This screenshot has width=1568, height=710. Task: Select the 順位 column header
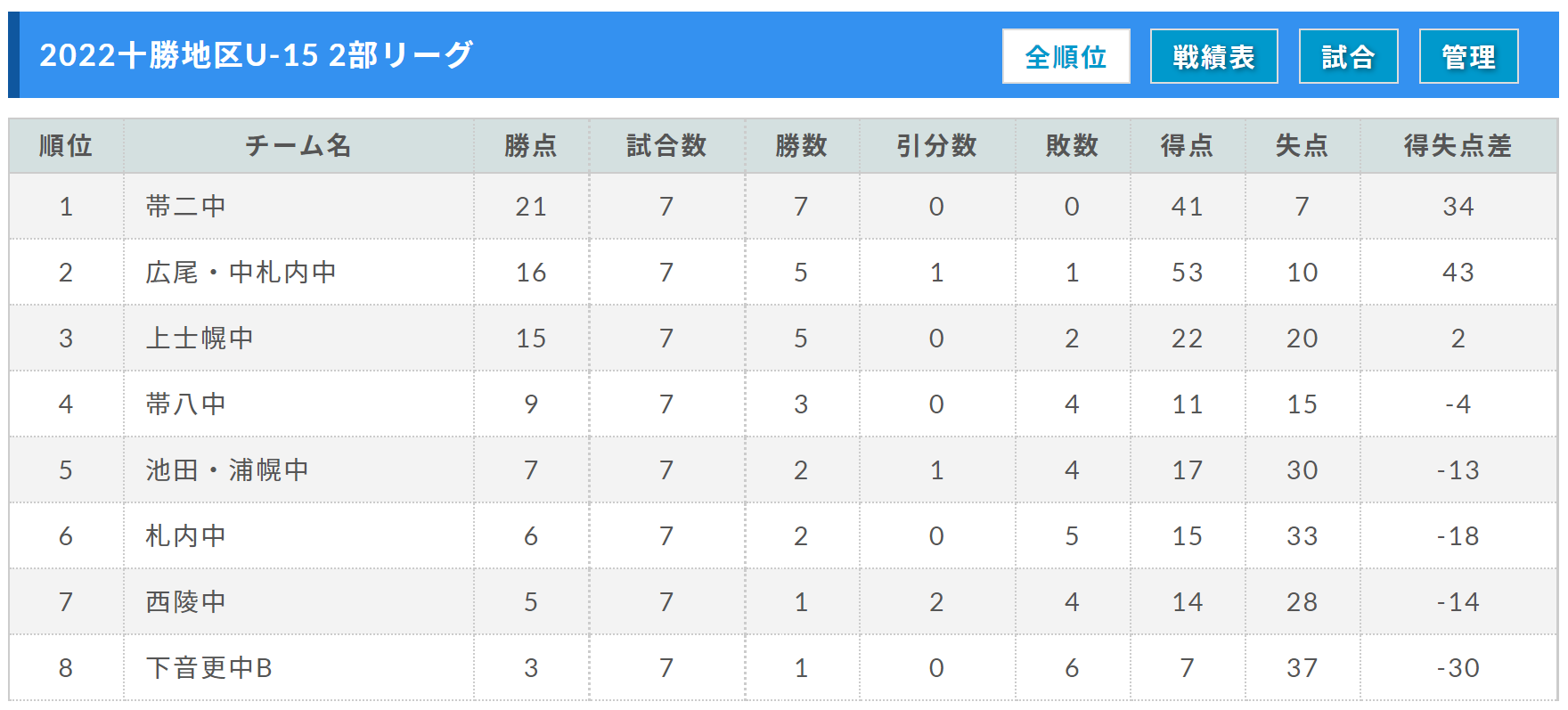coord(66,145)
